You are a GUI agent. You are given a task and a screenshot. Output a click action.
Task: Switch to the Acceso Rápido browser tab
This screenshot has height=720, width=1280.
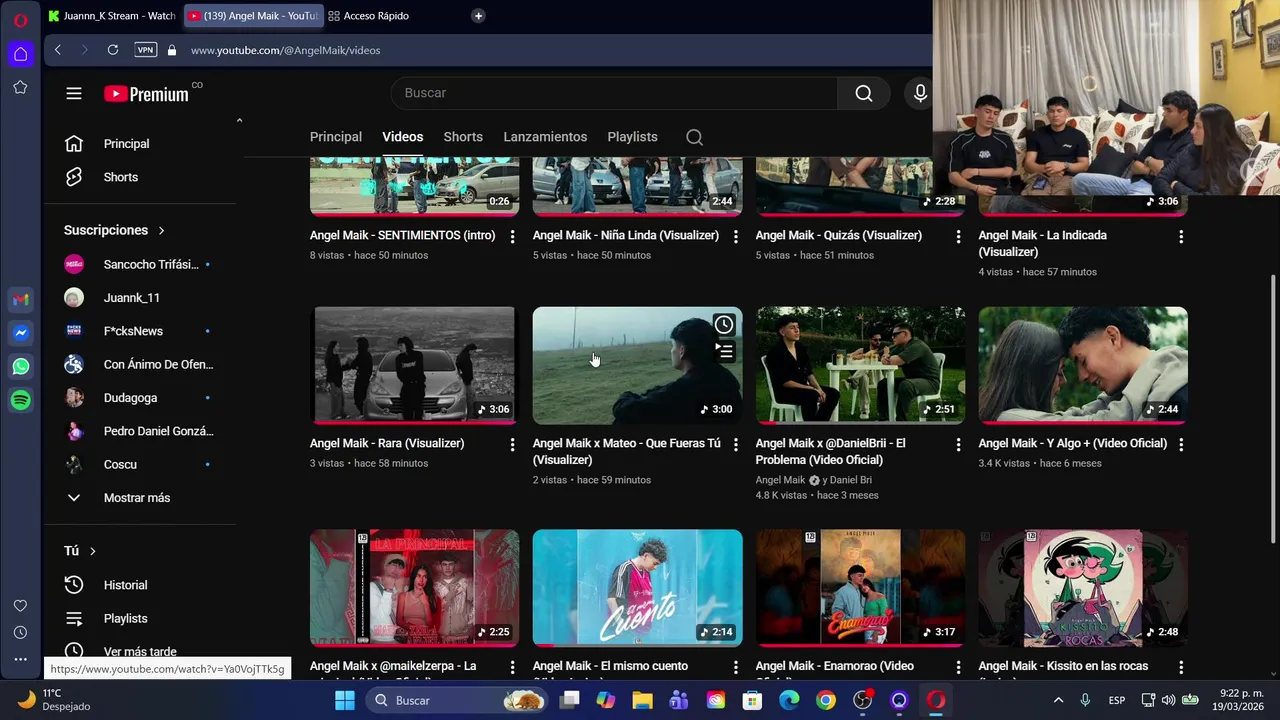pyautogui.click(x=376, y=16)
